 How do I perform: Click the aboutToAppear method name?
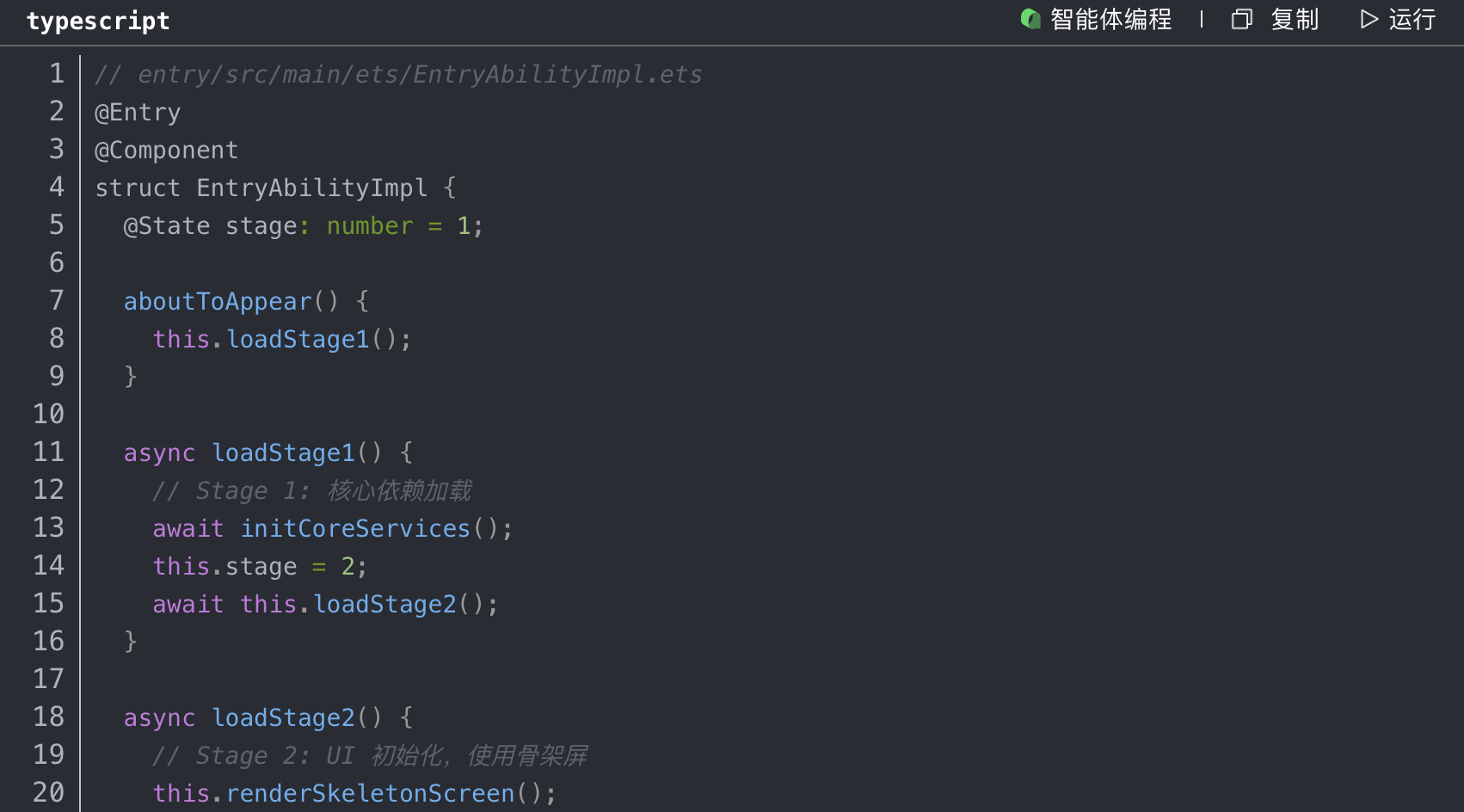tap(218, 302)
